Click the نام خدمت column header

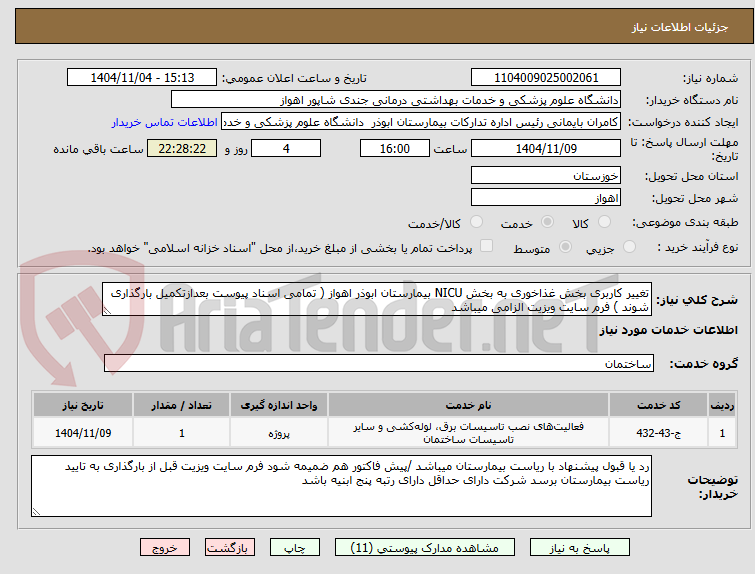pyautogui.click(x=468, y=405)
